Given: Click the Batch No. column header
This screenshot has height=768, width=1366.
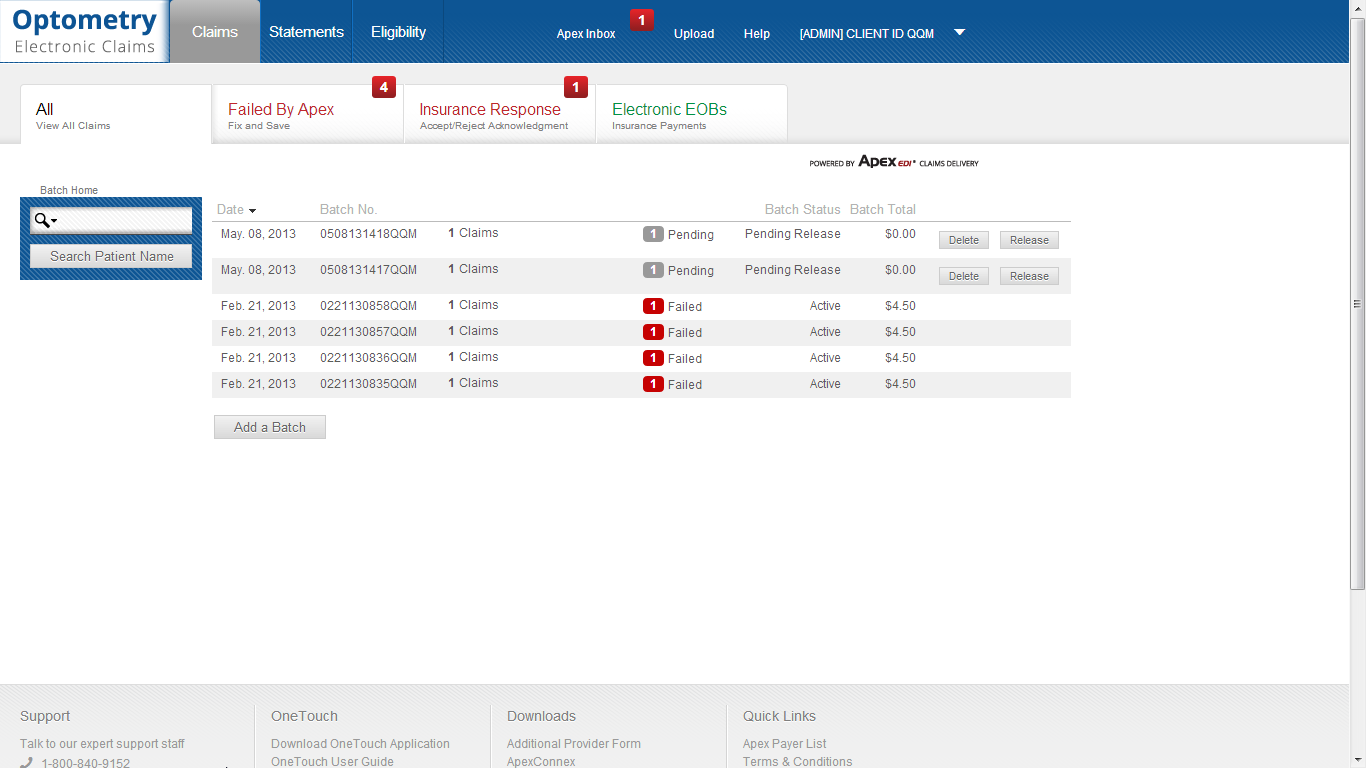Looking at the screenshot, I should point(348,210).
